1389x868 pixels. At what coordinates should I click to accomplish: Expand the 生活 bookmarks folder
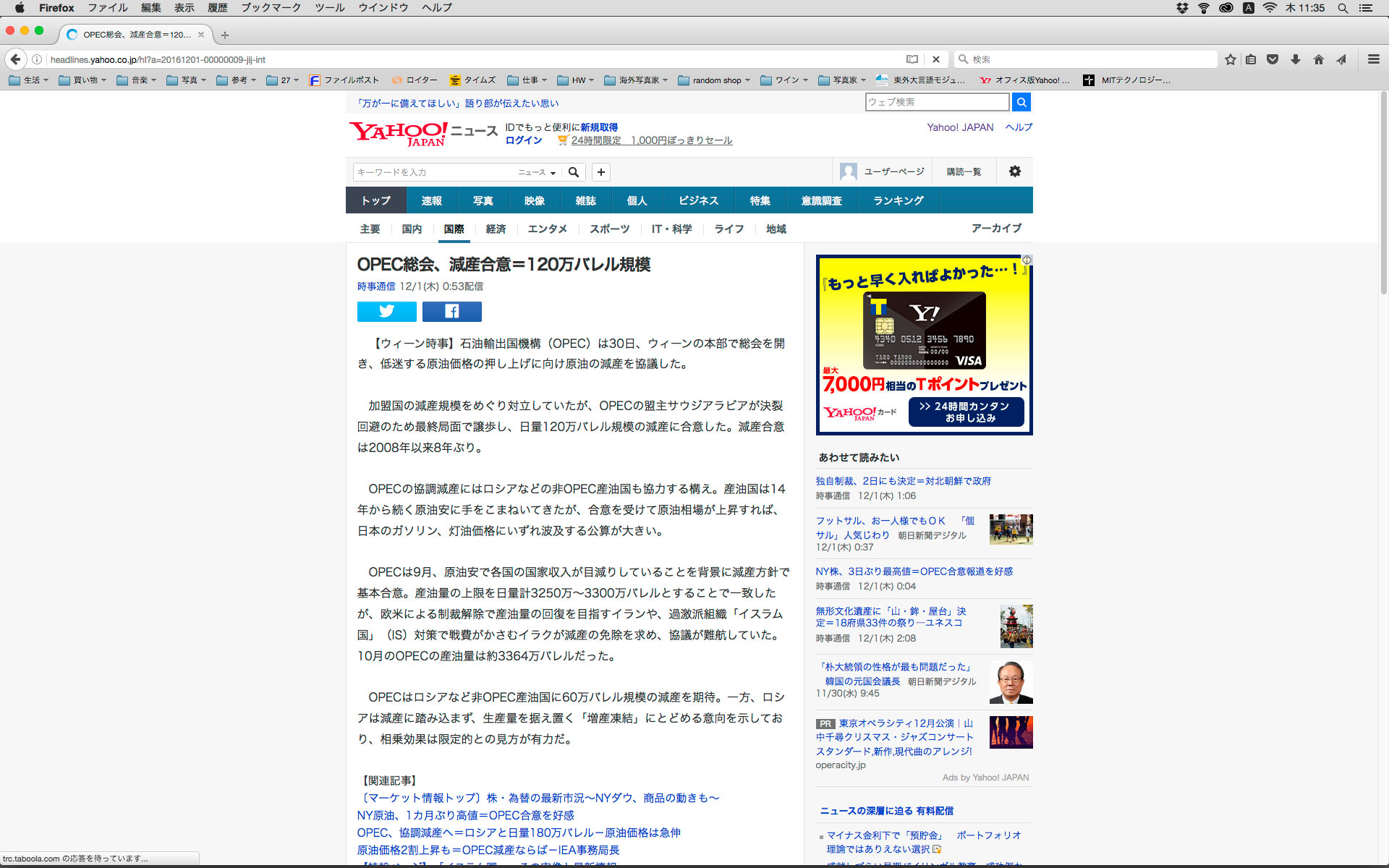[x=28, y=80]
